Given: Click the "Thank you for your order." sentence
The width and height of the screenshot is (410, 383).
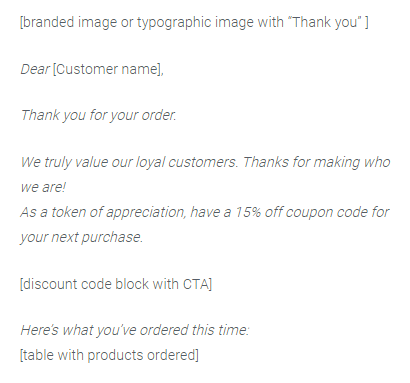Looking at the screenshot, I should pyautogui.click(x=98, y=116).
